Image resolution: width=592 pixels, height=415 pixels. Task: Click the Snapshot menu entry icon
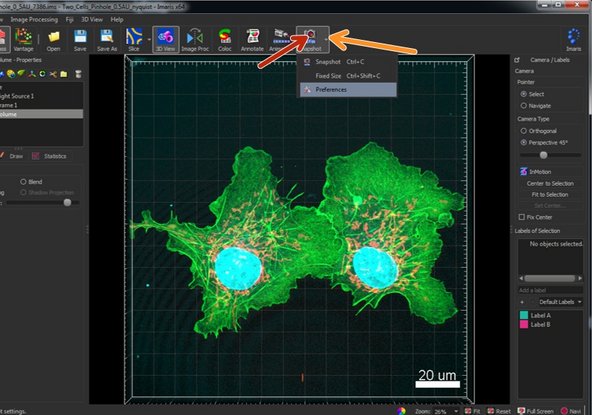307,62
